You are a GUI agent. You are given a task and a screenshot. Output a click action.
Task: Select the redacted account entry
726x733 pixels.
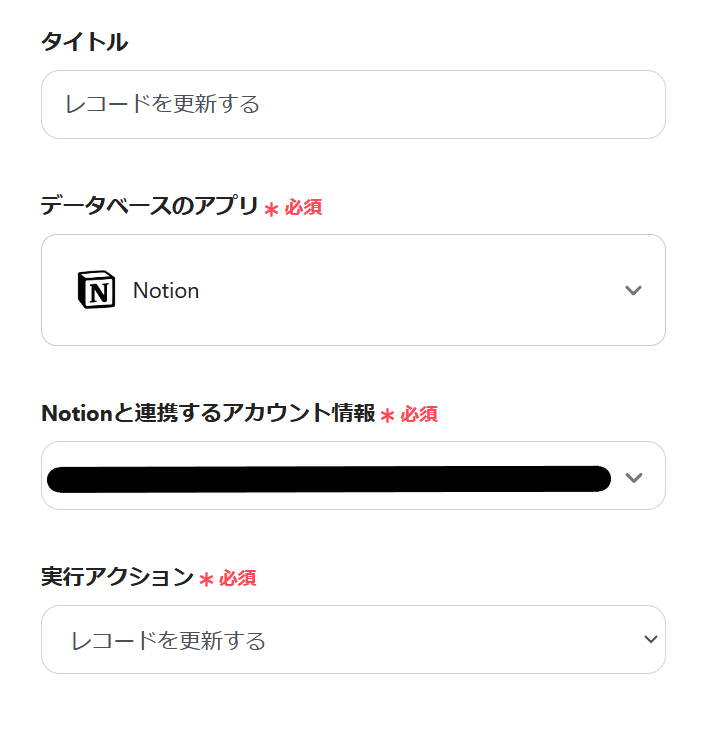(x=328, y=478)
